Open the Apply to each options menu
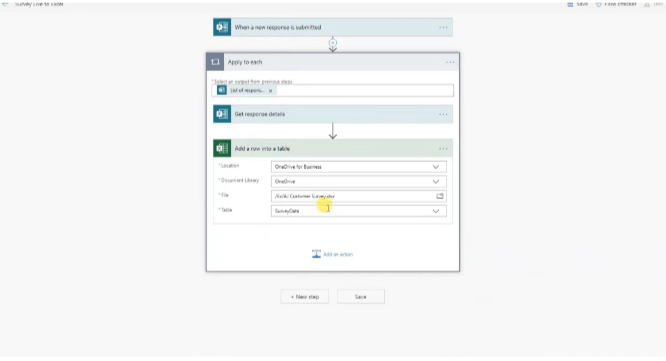The width and height of the screenshot is (666, 361). [450, 62]
